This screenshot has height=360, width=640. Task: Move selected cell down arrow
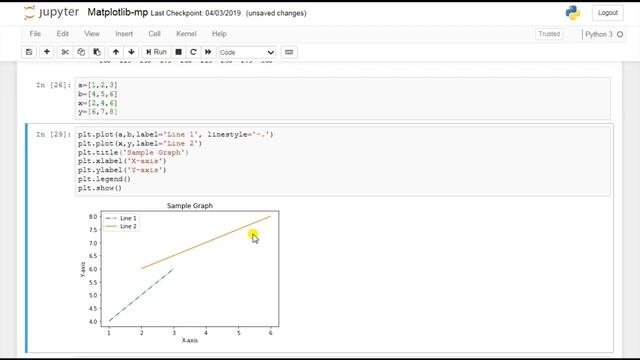(x=131, y=52)
